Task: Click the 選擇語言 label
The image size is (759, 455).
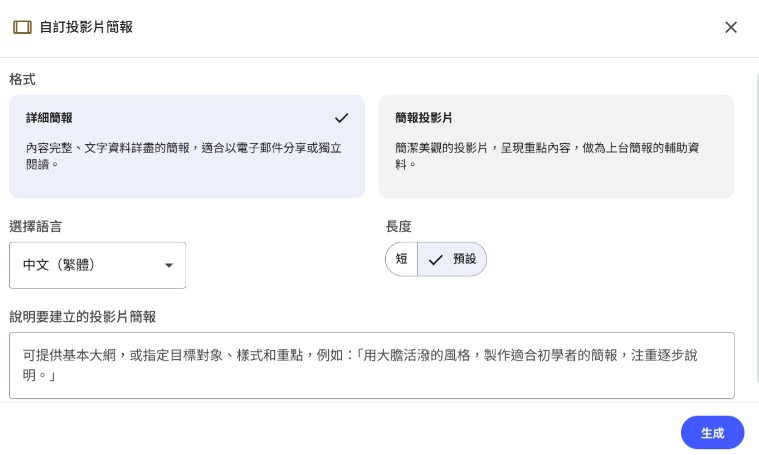Action: click(35, 226)
